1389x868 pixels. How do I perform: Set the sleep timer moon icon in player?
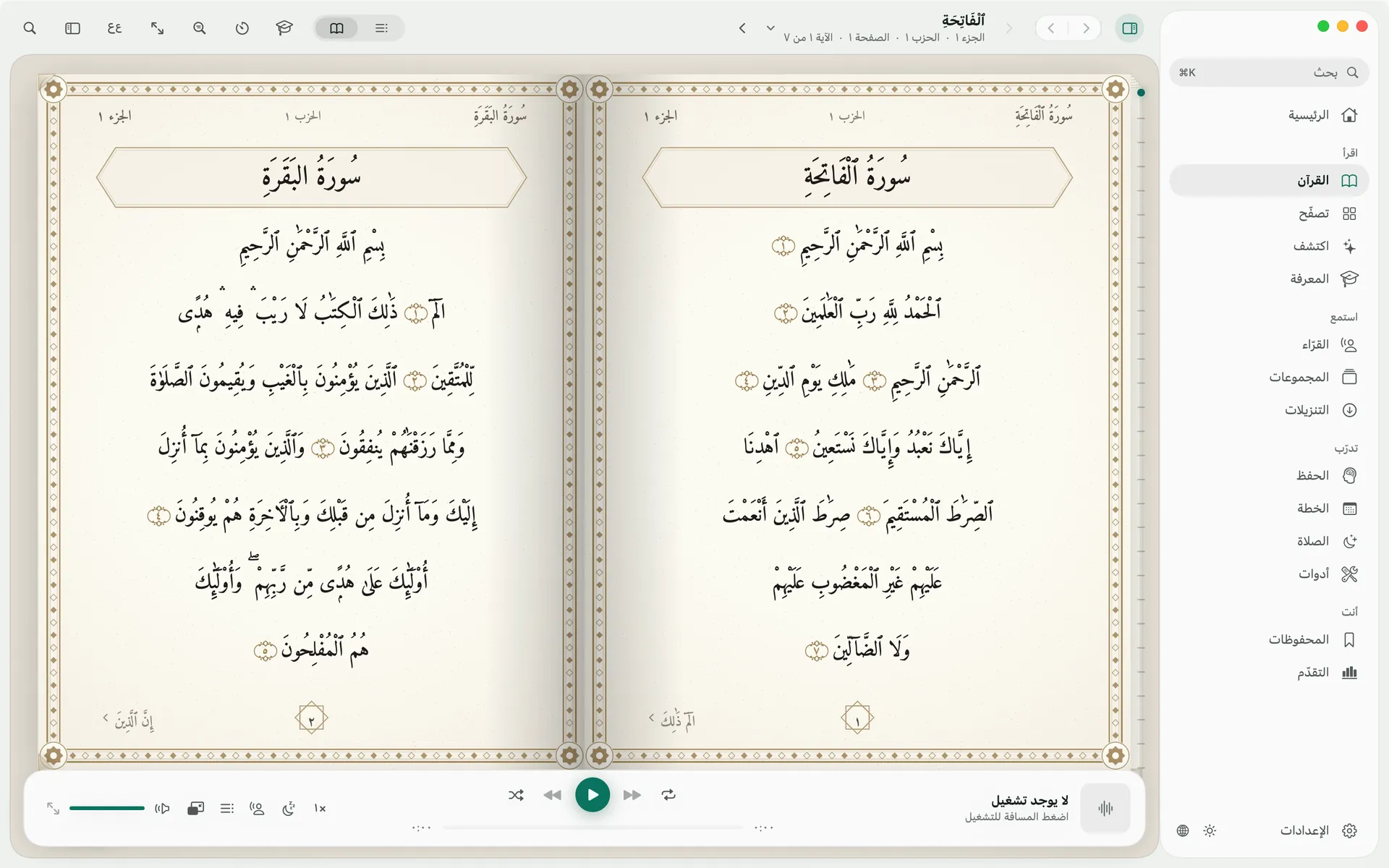(x=289, y=809)
